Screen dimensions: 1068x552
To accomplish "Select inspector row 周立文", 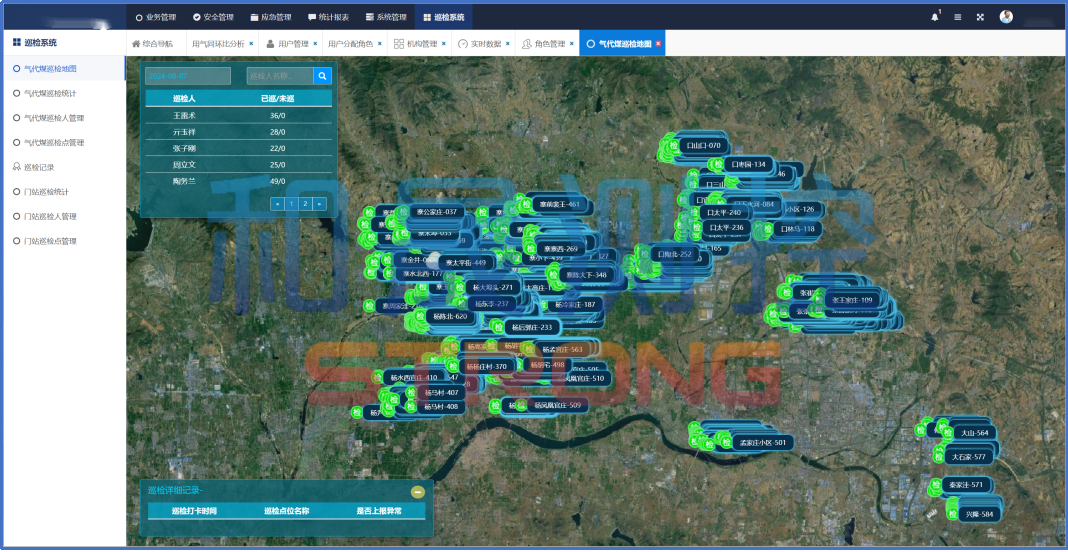I will [238, 165].
